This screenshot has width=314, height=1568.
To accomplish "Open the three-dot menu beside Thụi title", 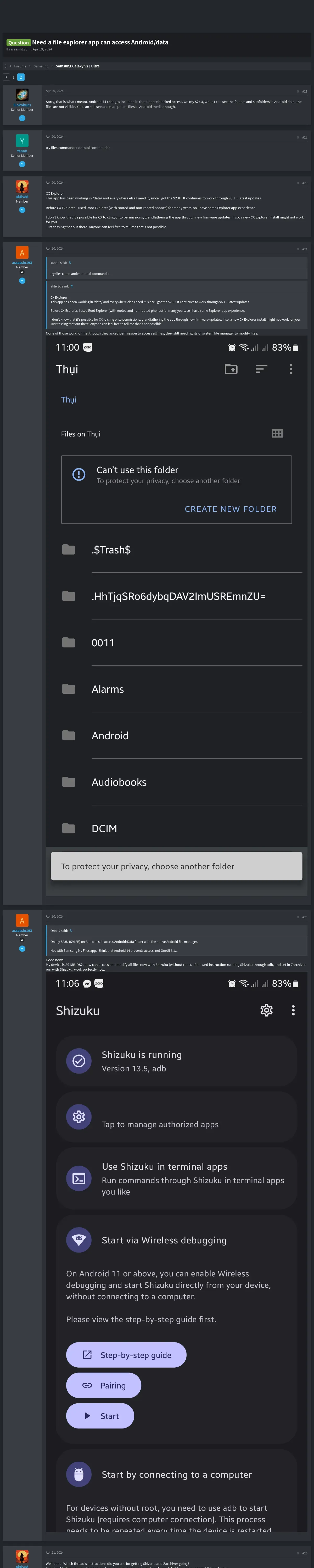I will pos(291,369).
